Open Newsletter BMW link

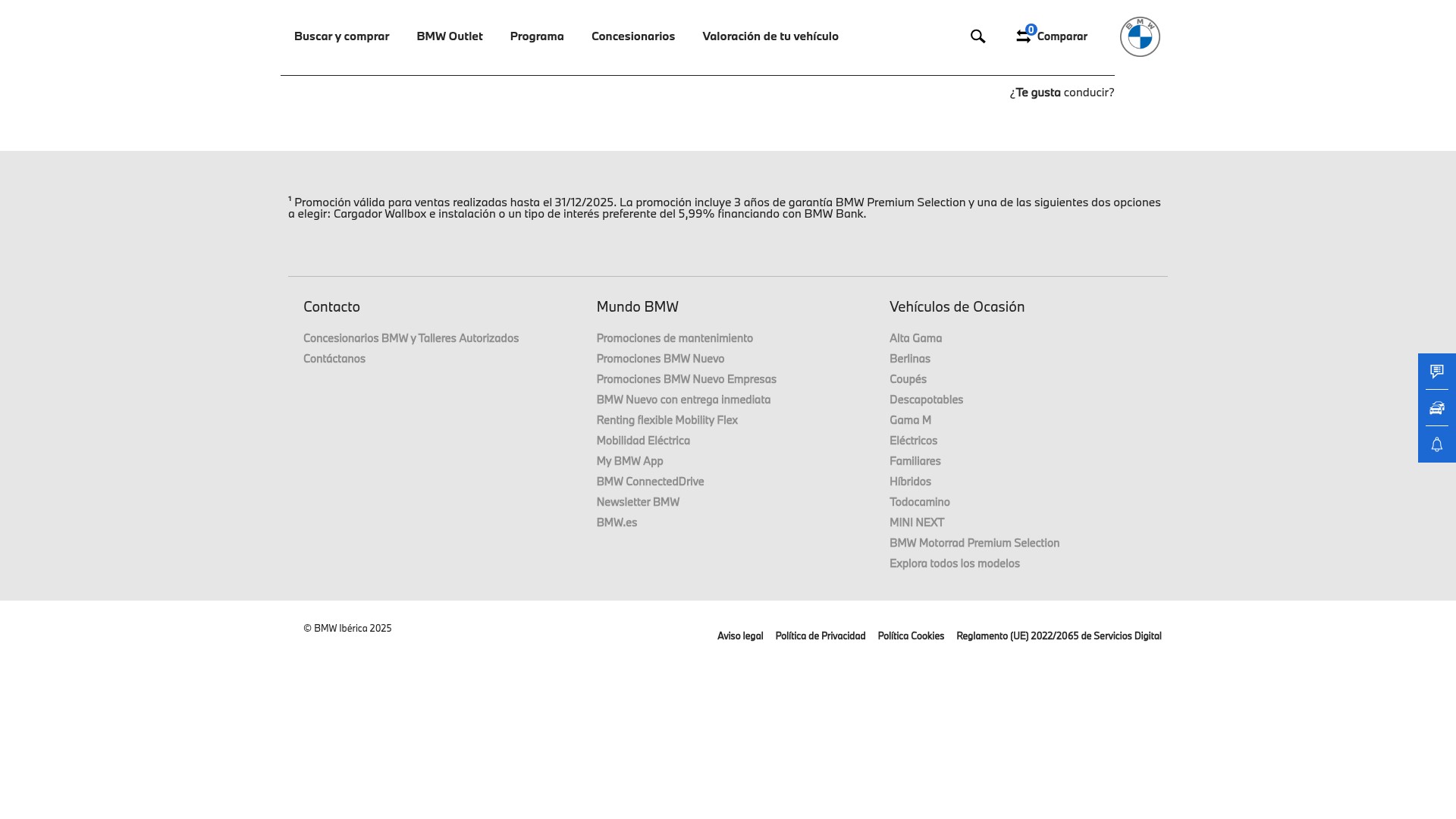pos(638,502)
